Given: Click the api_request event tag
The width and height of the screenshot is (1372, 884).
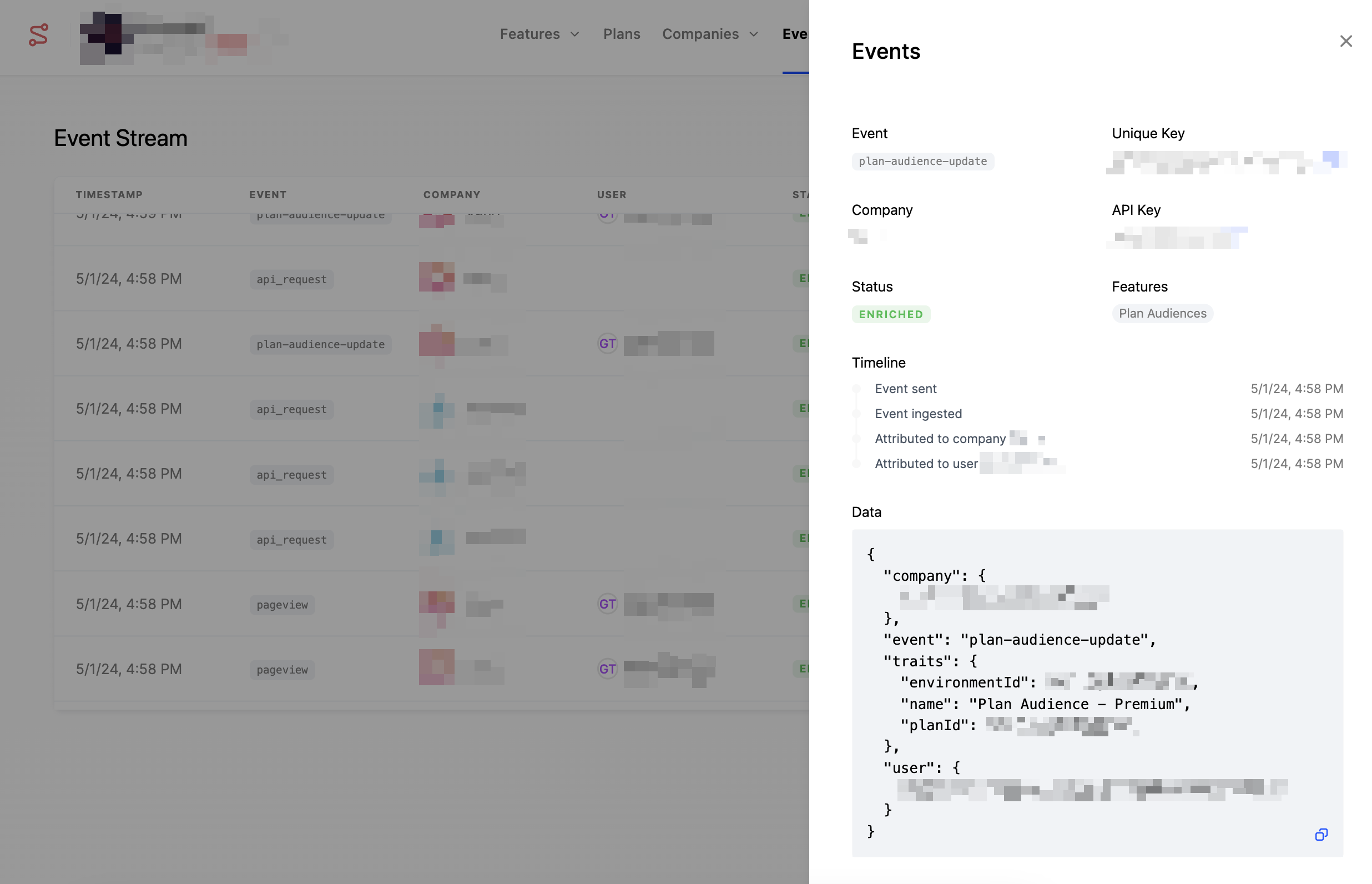Looking at the screenshot, I should 291,279.
